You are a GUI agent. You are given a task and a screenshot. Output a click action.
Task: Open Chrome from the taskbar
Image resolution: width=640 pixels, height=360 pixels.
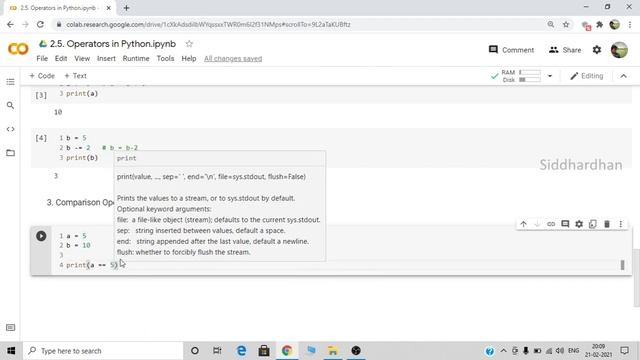tap(287, 351)
